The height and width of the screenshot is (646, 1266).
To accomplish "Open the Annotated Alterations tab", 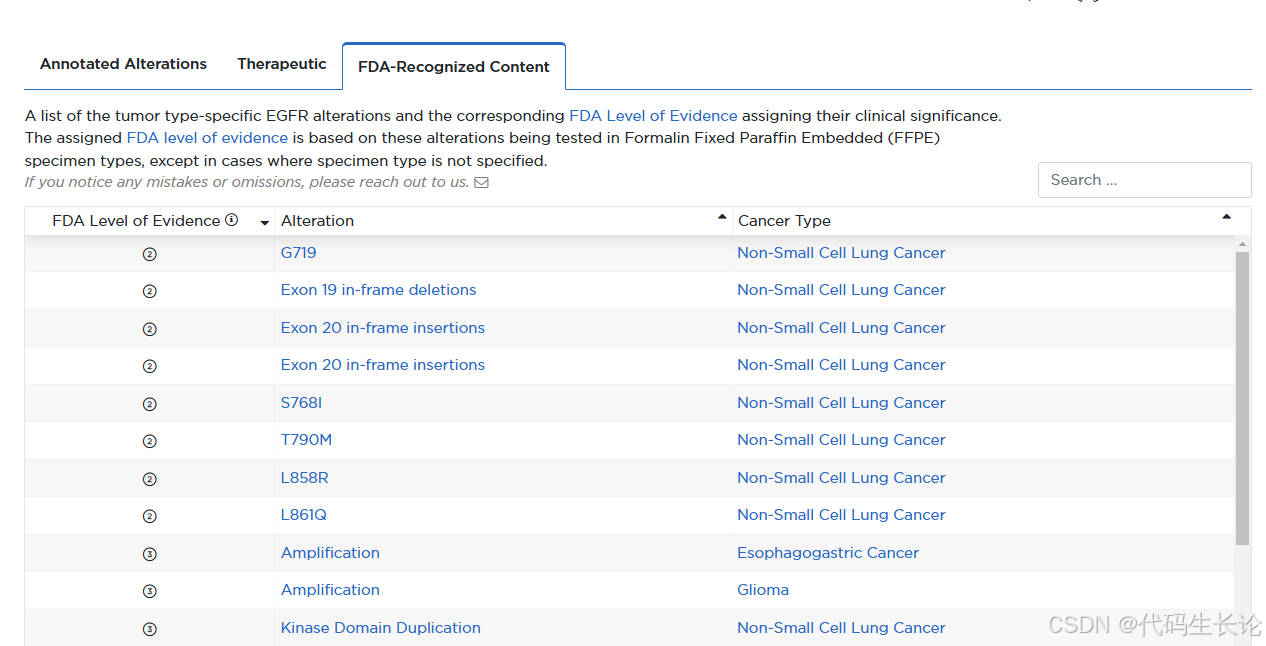I will click(123, 64).
